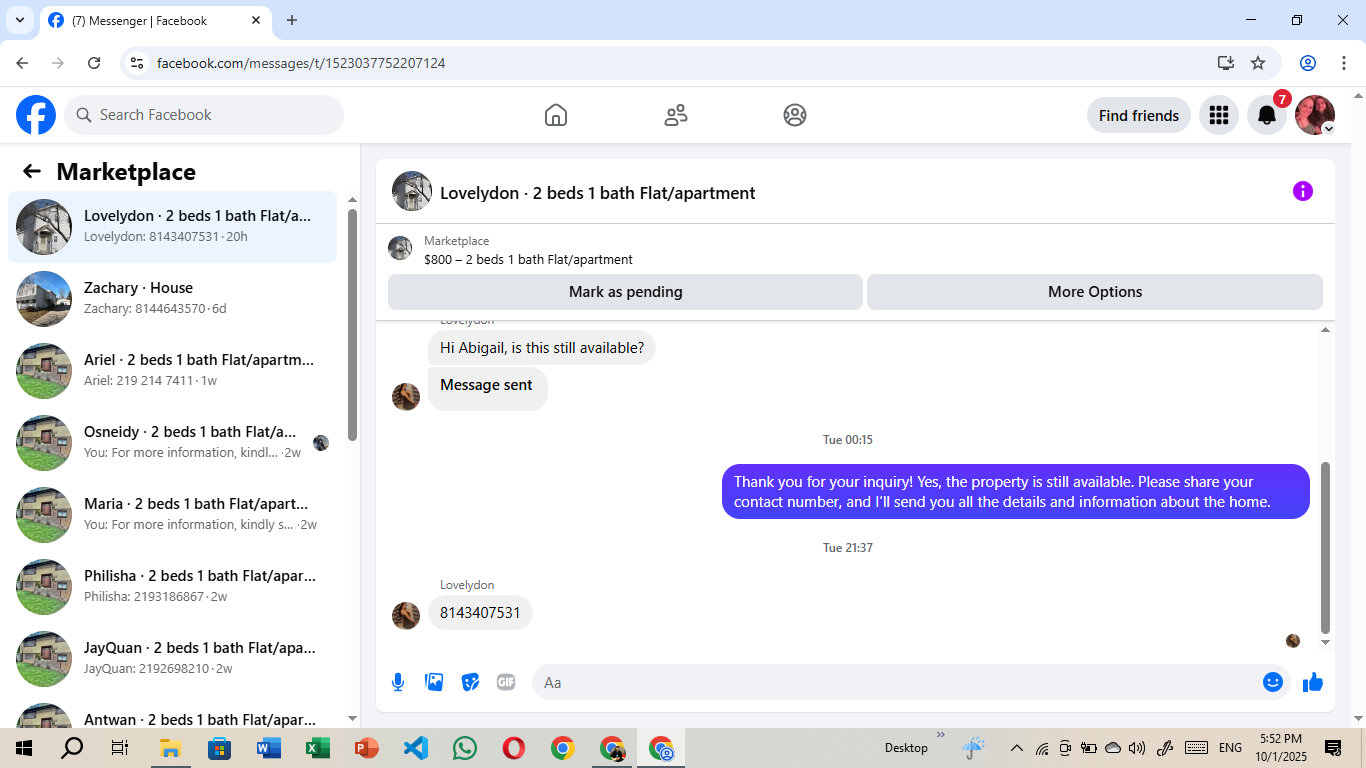
Task: Click the 'Hi Abigail, is this still available?' message
Action: pos(542,348)
